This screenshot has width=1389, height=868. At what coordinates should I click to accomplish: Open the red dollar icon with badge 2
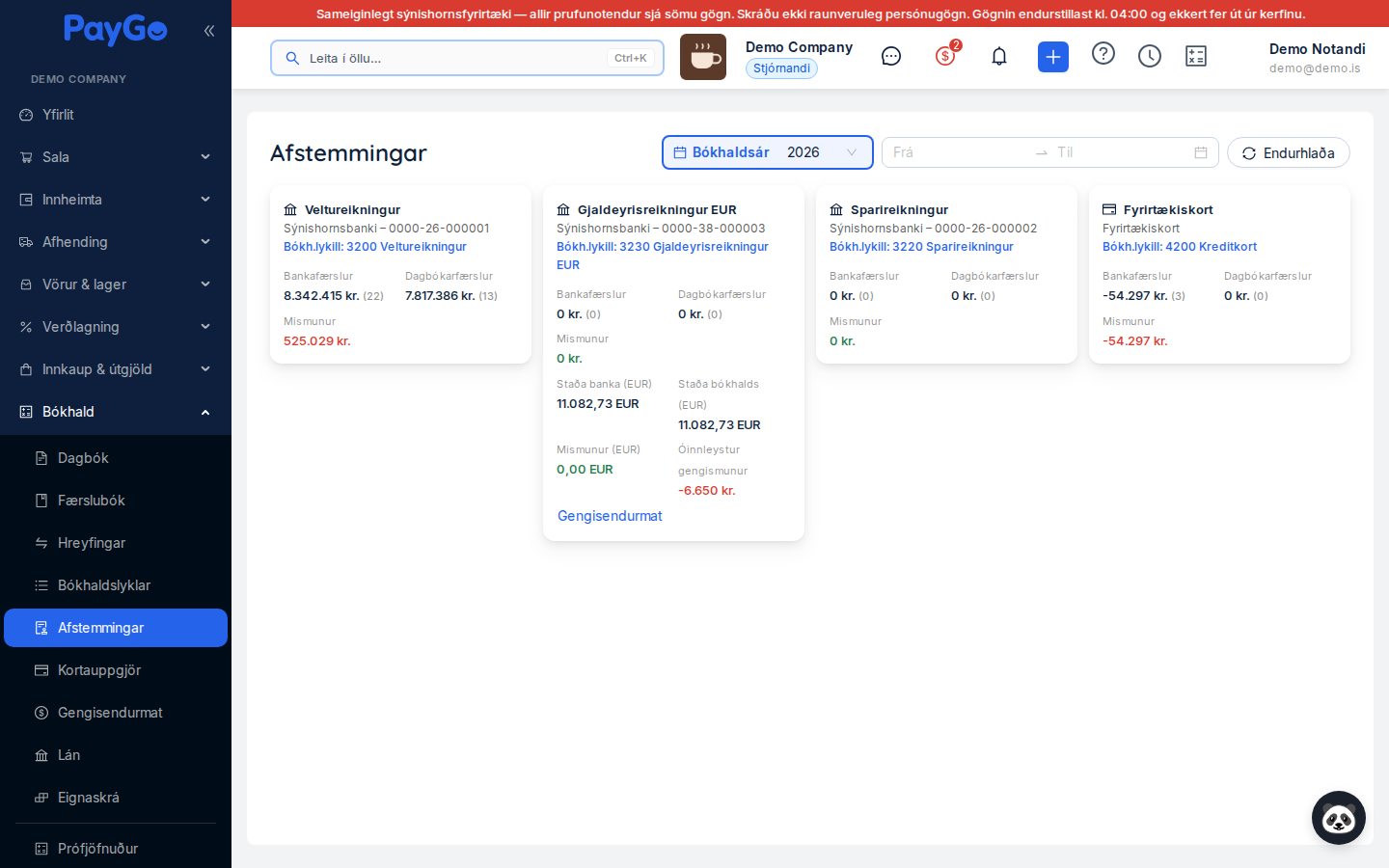pos(946,56)
